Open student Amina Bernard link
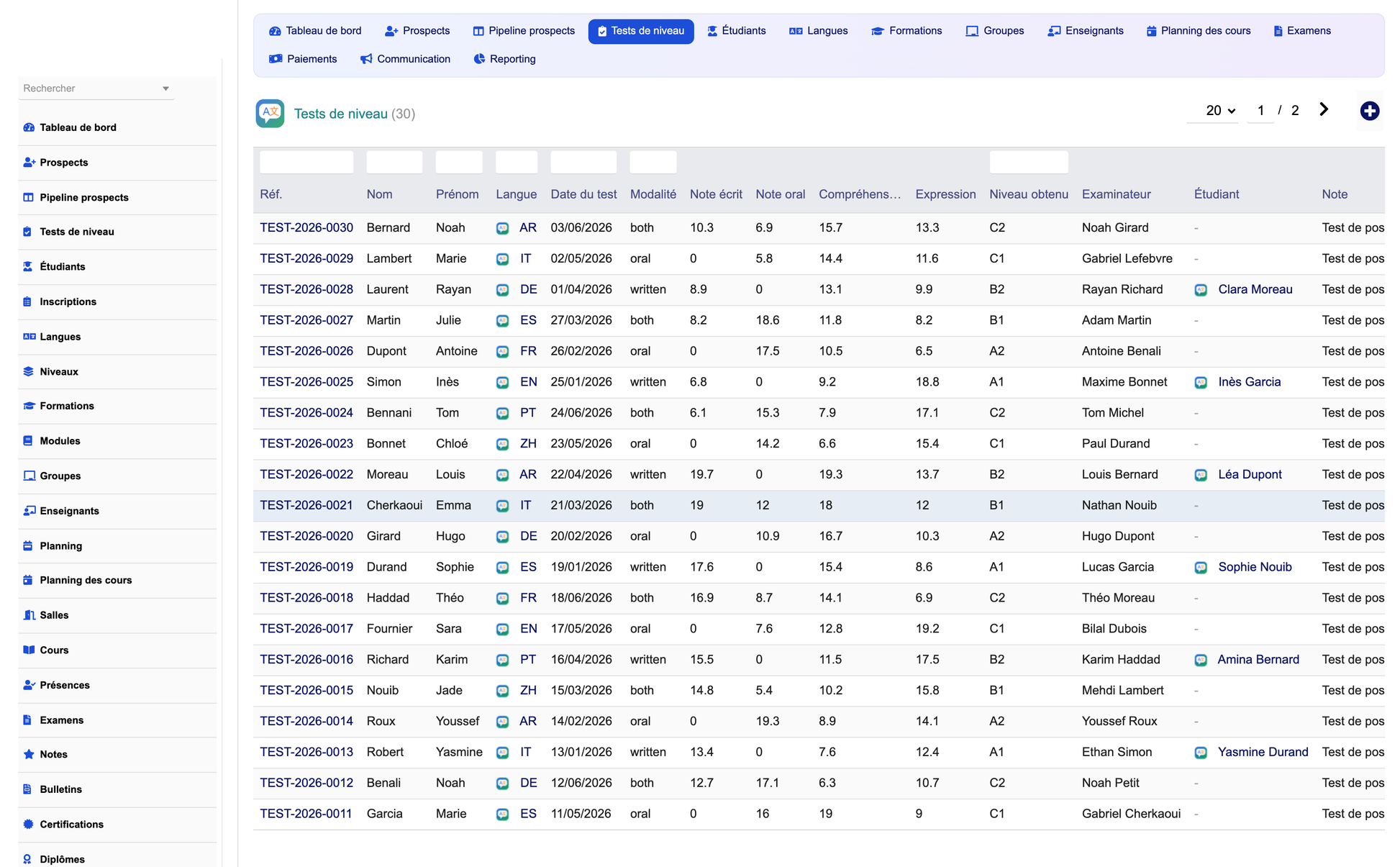The width and height of the screenshot is (1400, 867). click(x=1258, y=660)
